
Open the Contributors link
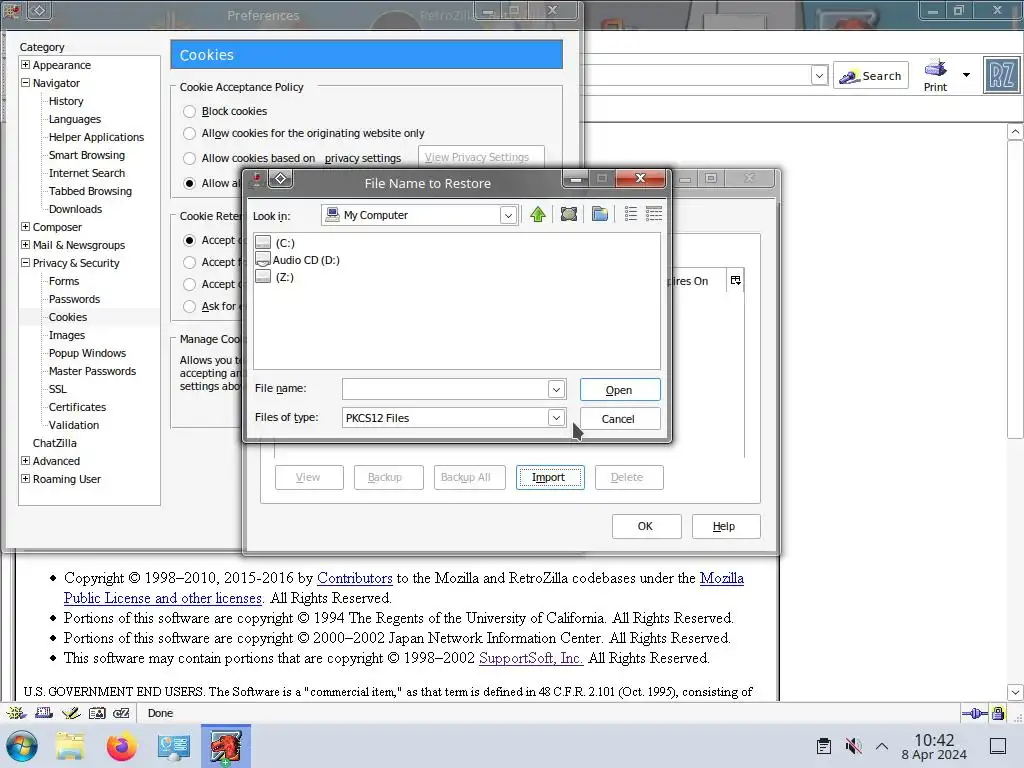[x=355, y=578]
